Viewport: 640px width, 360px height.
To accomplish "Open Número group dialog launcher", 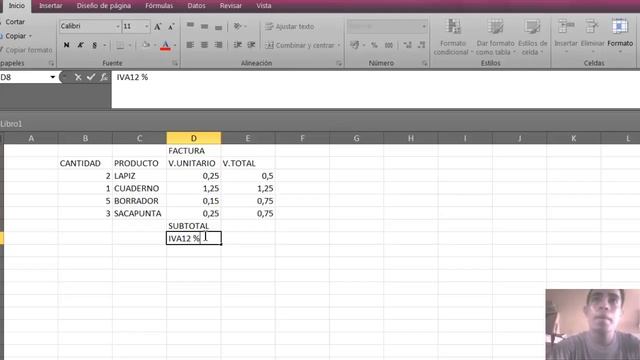I will pos(424,63).
